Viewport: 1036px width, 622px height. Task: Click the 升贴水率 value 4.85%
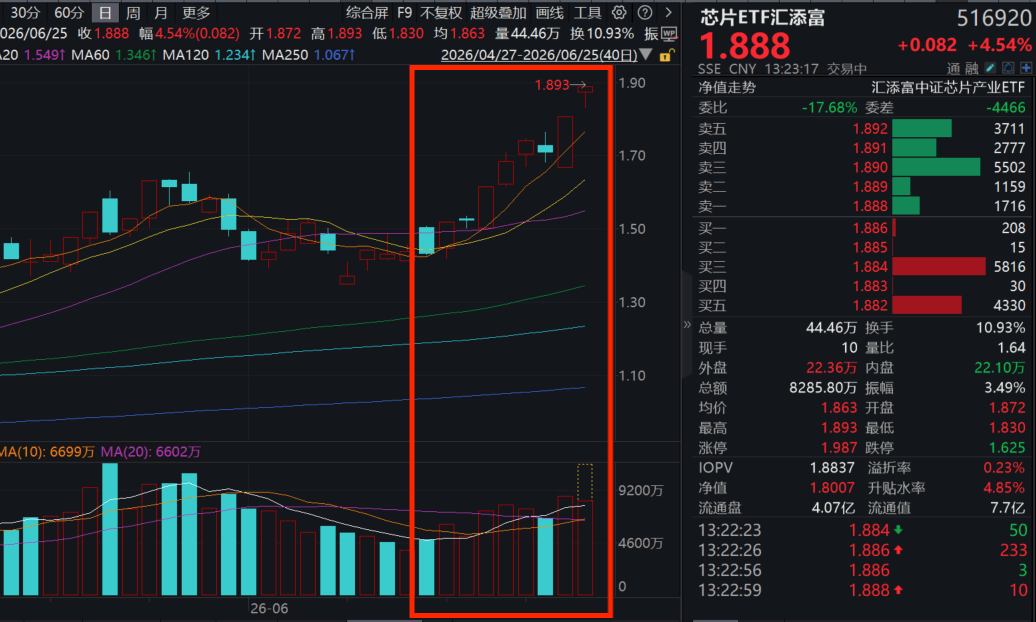(1004, 488)
